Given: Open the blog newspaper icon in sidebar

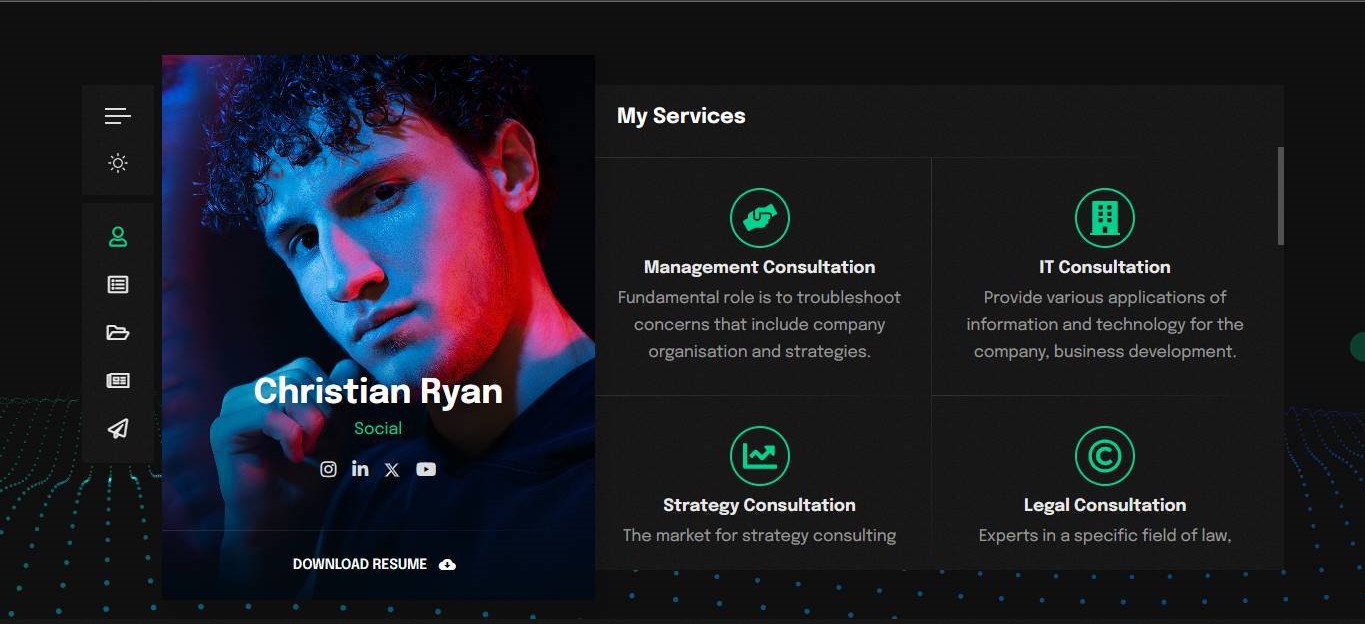Looking at the screenshot, I should pos(118,381).
